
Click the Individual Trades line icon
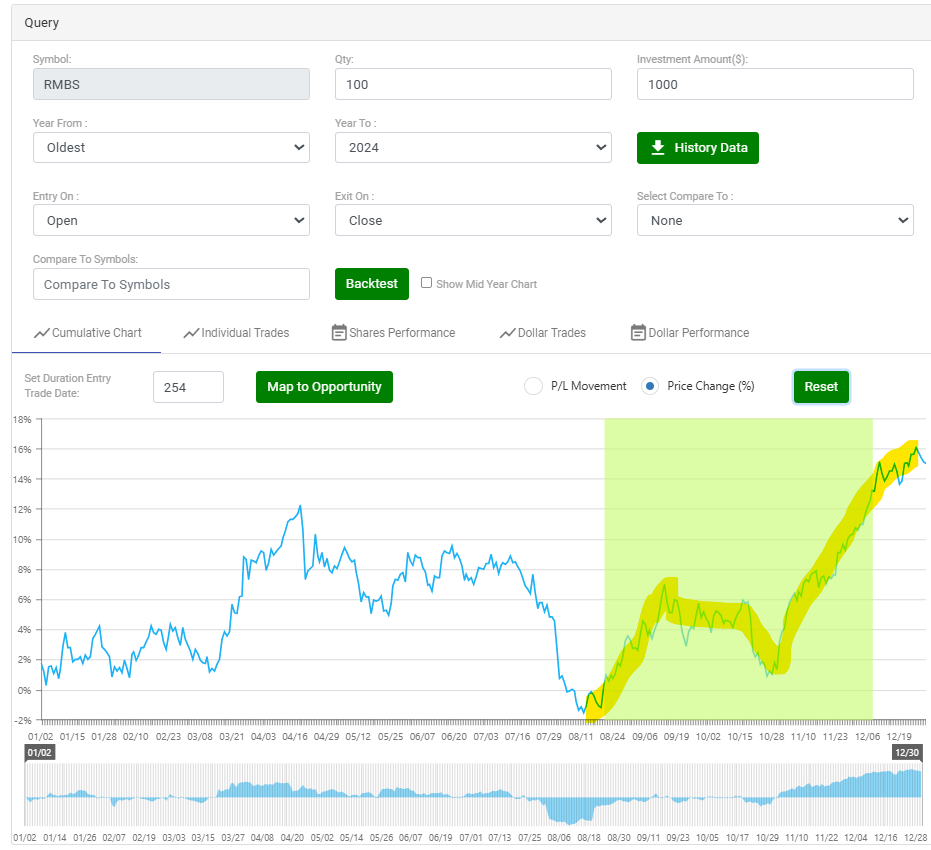coord(191,333)
